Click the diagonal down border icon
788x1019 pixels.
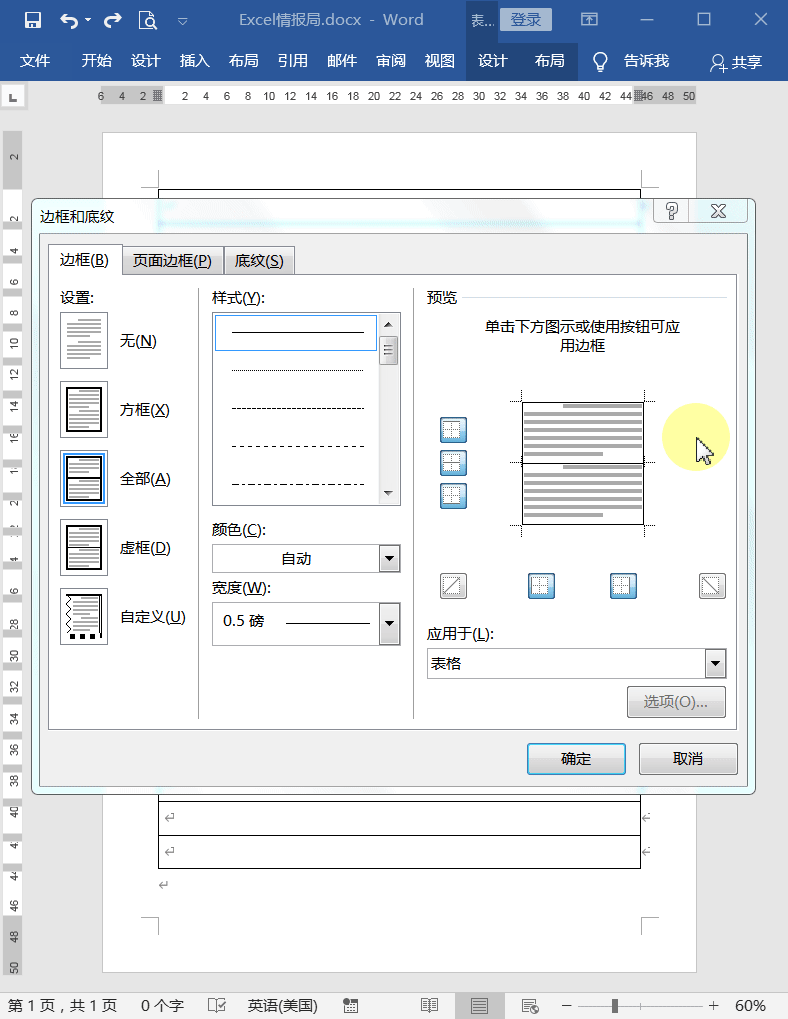coord(712,586)
